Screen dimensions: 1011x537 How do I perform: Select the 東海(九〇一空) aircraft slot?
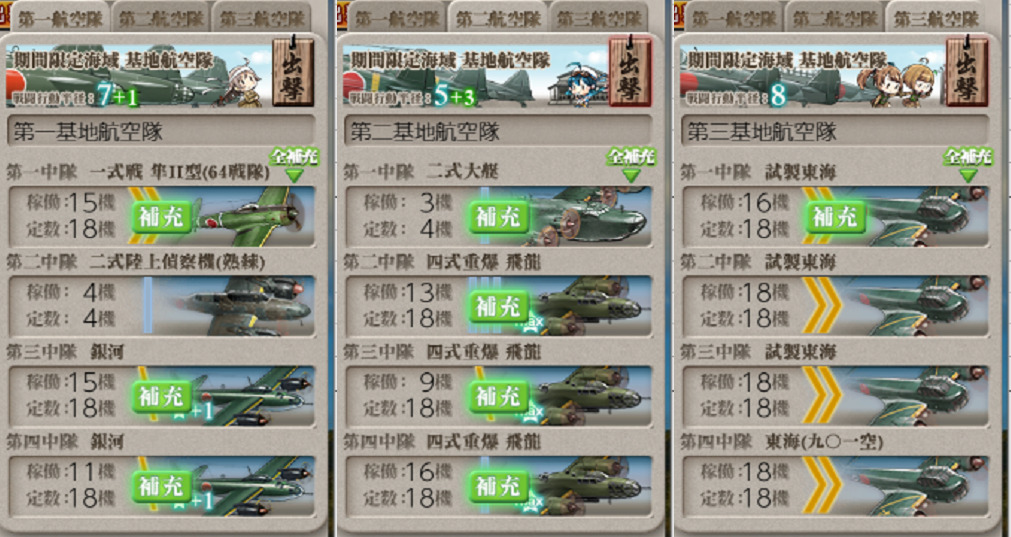[836, 486]
